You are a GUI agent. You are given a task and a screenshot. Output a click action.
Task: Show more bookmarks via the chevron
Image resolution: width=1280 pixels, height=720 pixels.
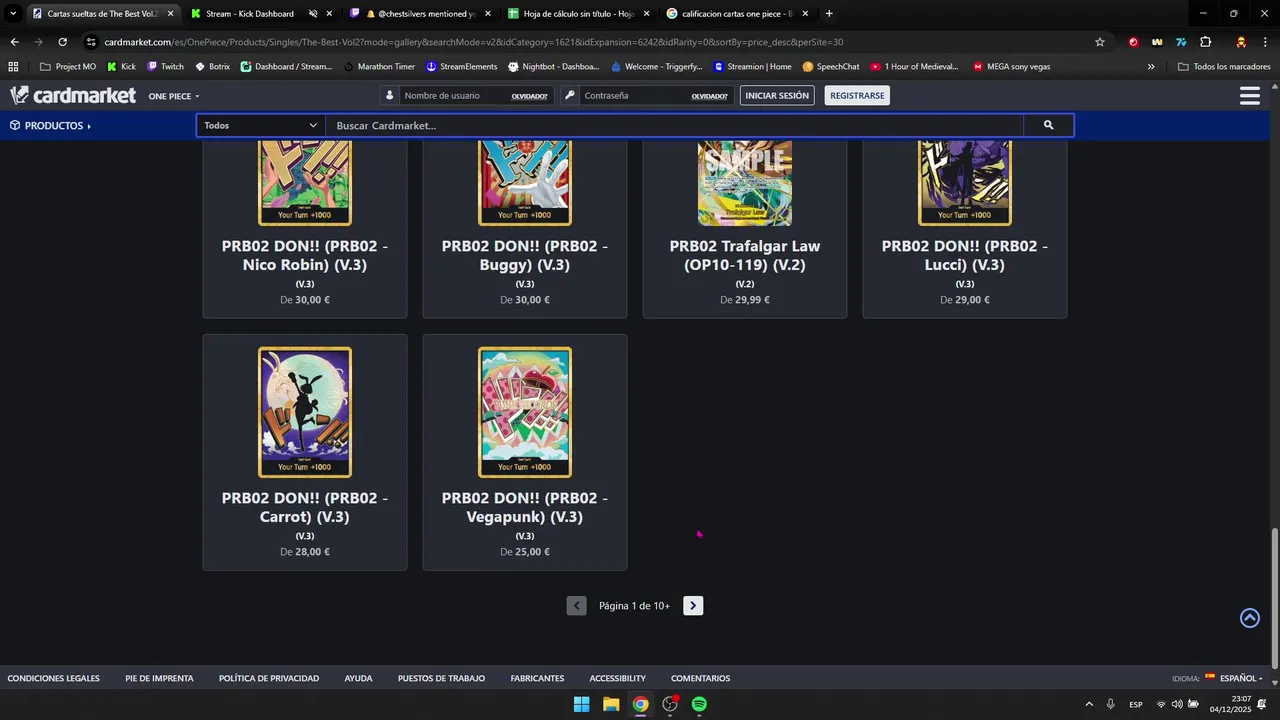click(1151, 67)
